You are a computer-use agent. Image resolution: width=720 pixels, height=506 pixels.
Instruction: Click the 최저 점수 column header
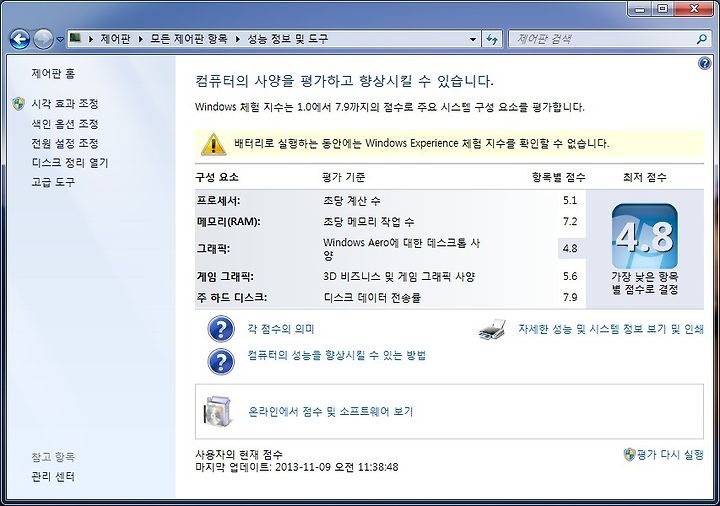tap(644, 177)
